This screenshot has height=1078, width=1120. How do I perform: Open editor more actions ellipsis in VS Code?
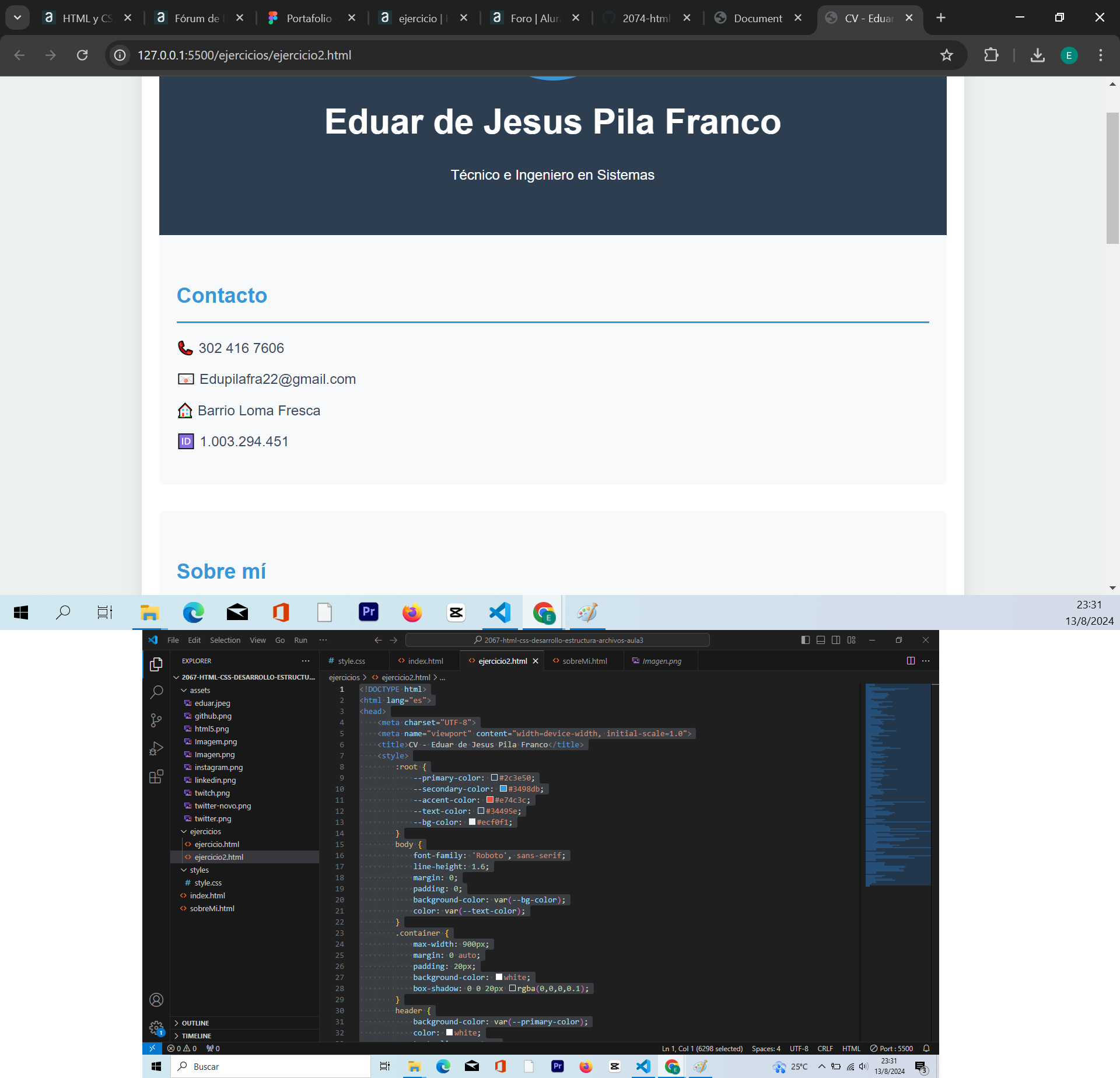click(926, 661)
